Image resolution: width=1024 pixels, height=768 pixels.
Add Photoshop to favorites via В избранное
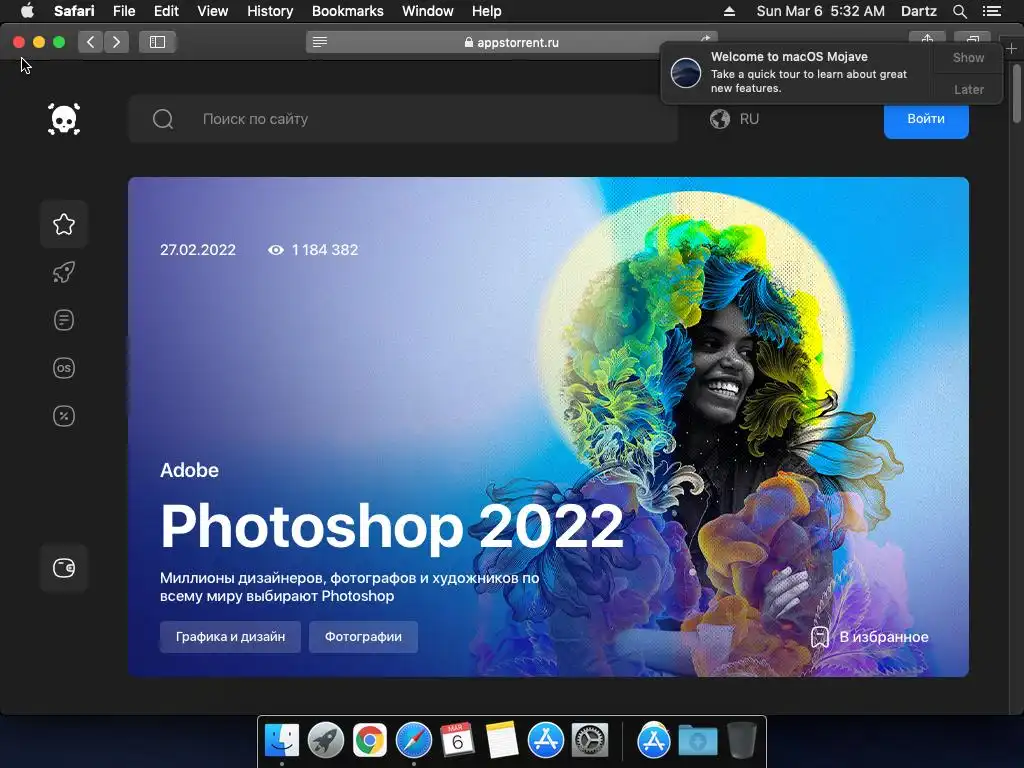click(x=870, y=637)
